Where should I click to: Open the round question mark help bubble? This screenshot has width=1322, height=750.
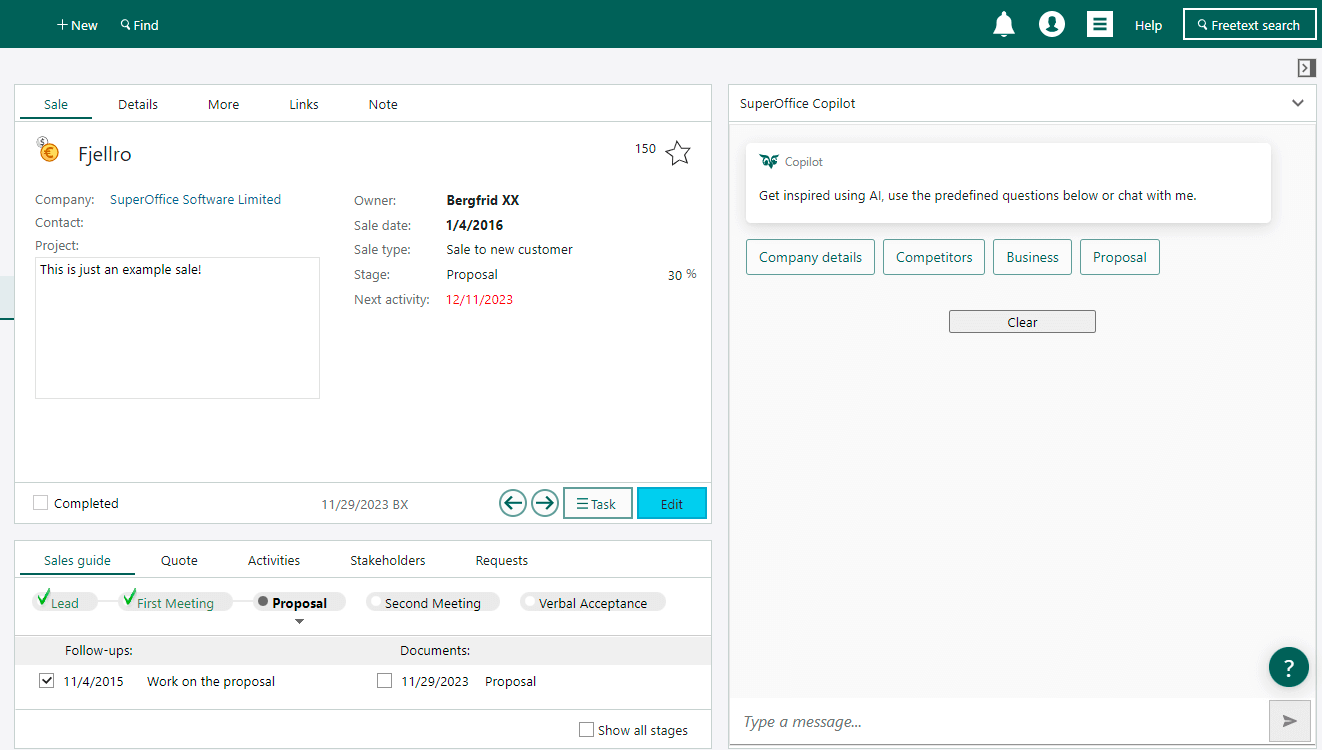tap(1289, 667)
